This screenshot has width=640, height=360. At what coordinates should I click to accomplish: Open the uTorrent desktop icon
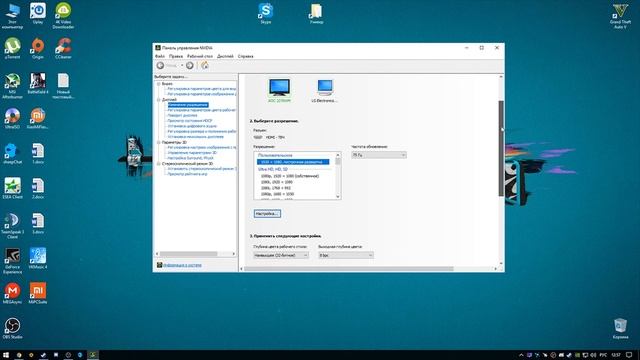click(x=12, y=48)
